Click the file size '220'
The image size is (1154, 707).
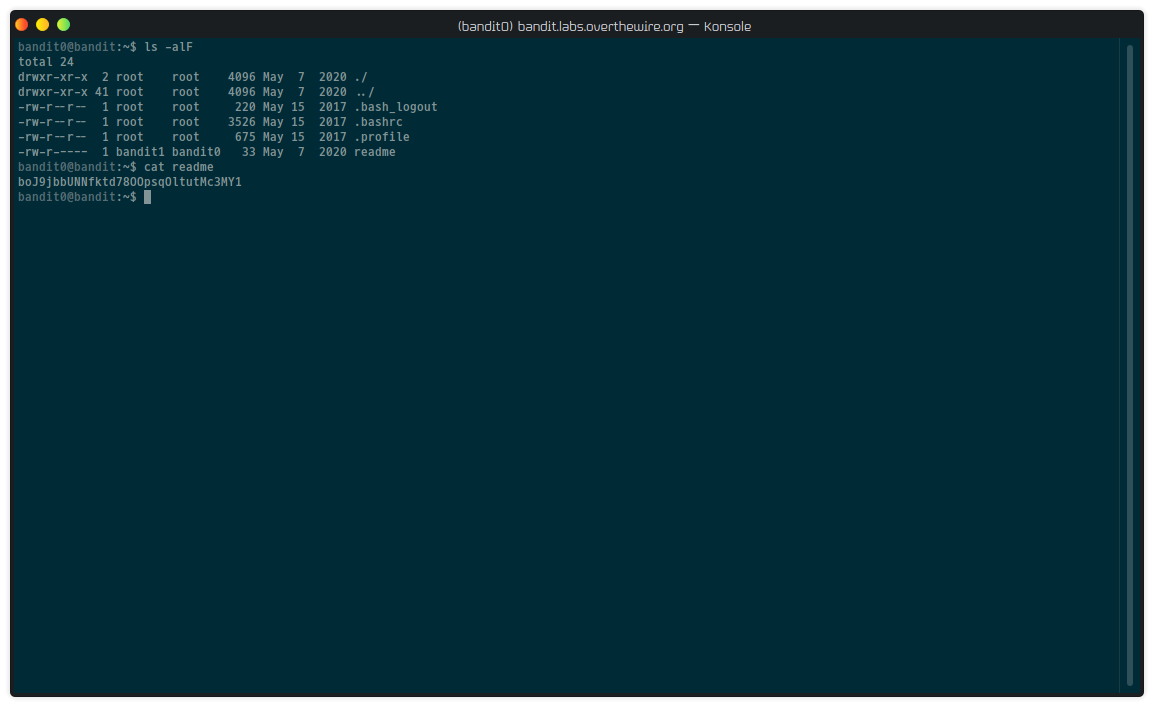point(245,107)
